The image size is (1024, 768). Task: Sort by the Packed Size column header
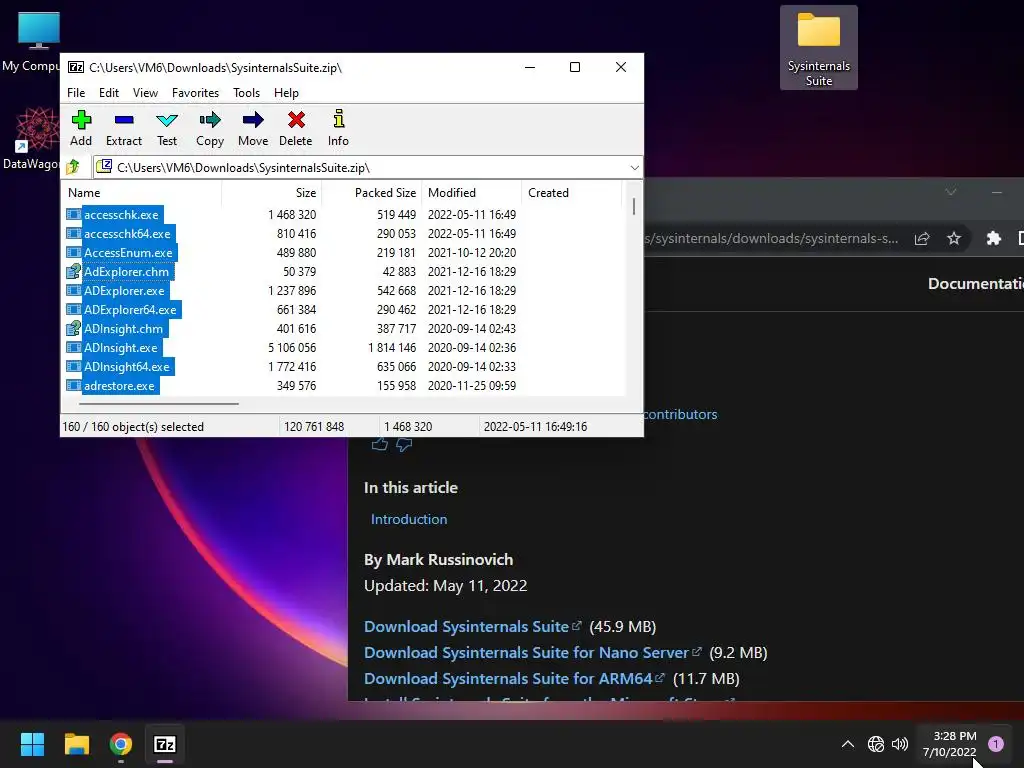click(x=372, y=193)
